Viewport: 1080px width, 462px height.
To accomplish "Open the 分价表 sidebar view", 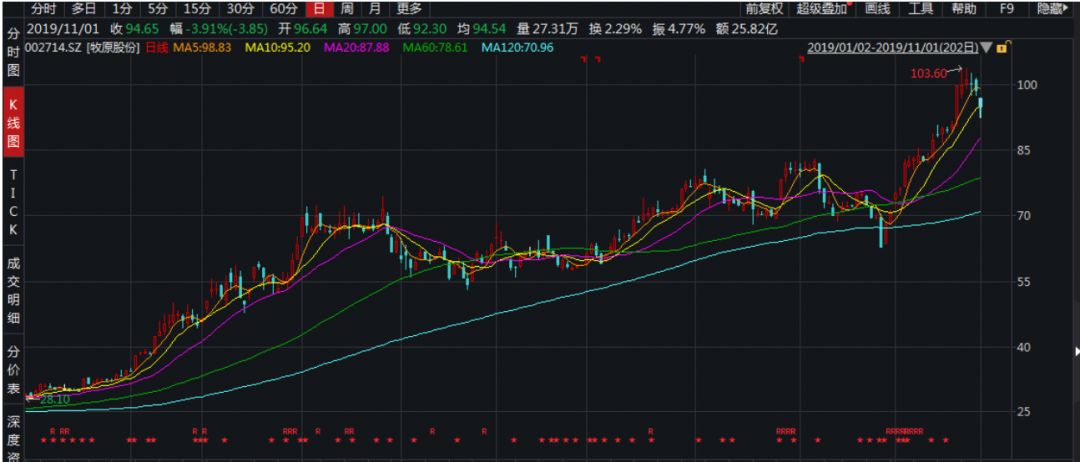I will [x=13, y=372].
